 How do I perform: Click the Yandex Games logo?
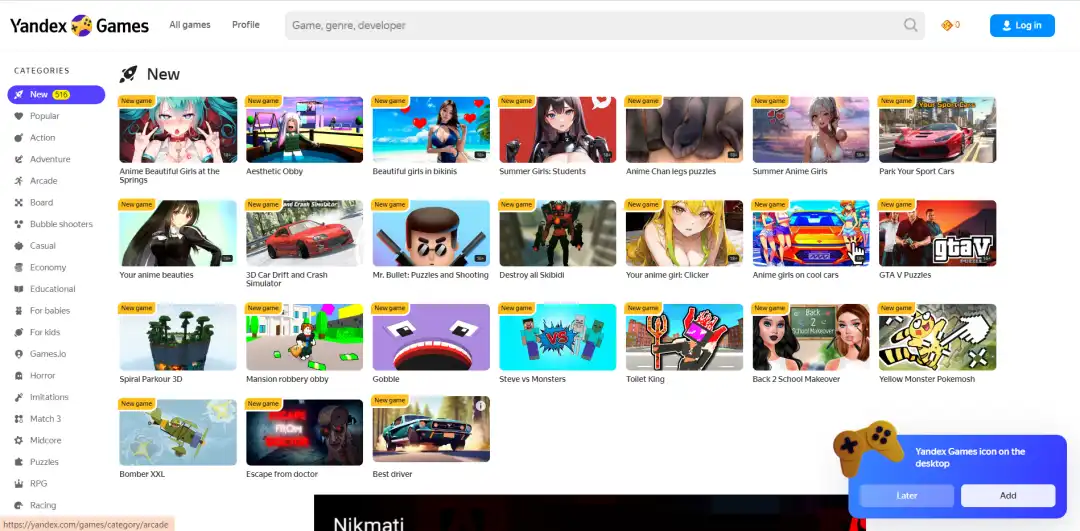pos(79,26)
